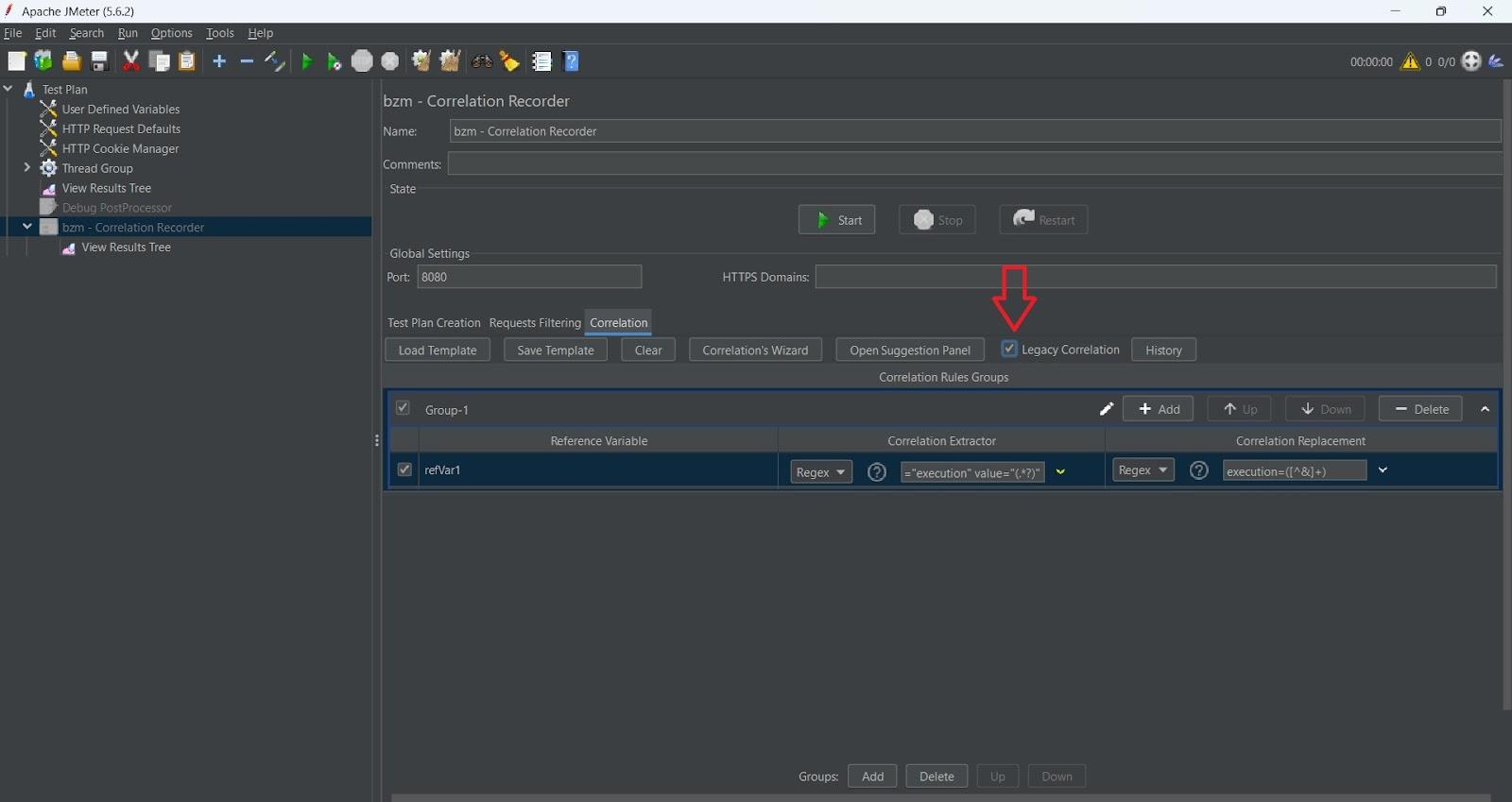Click the Search binoculars icon
Screen dimensions: 1512x802
point(482,61)
